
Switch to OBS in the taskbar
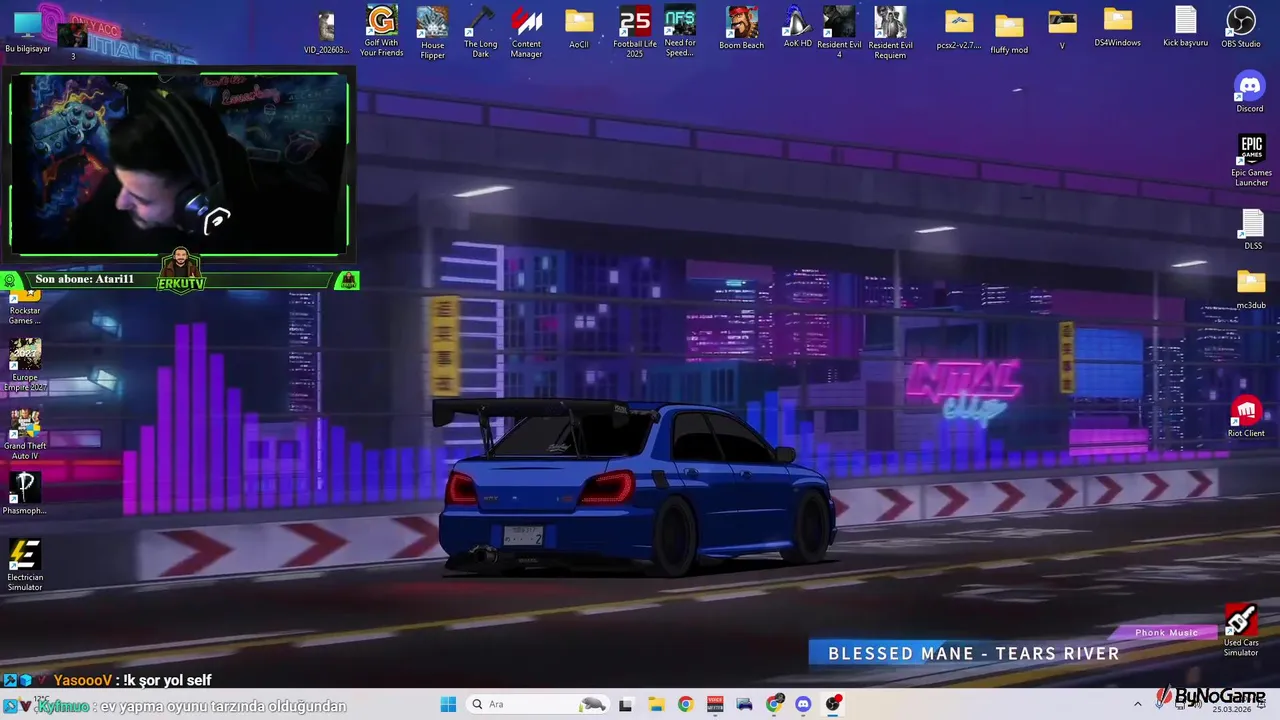(833, 704)
